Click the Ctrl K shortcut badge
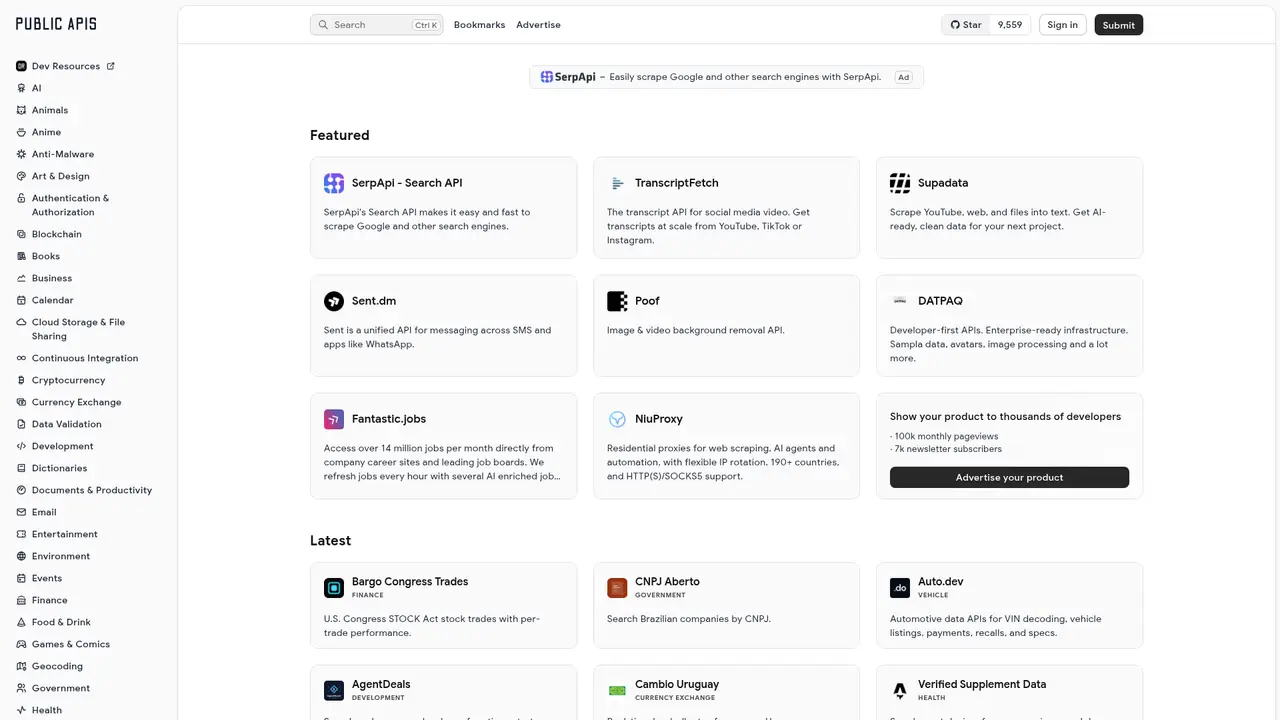The height and width of the screenshot is (720, 1280). tap(426, 25)
